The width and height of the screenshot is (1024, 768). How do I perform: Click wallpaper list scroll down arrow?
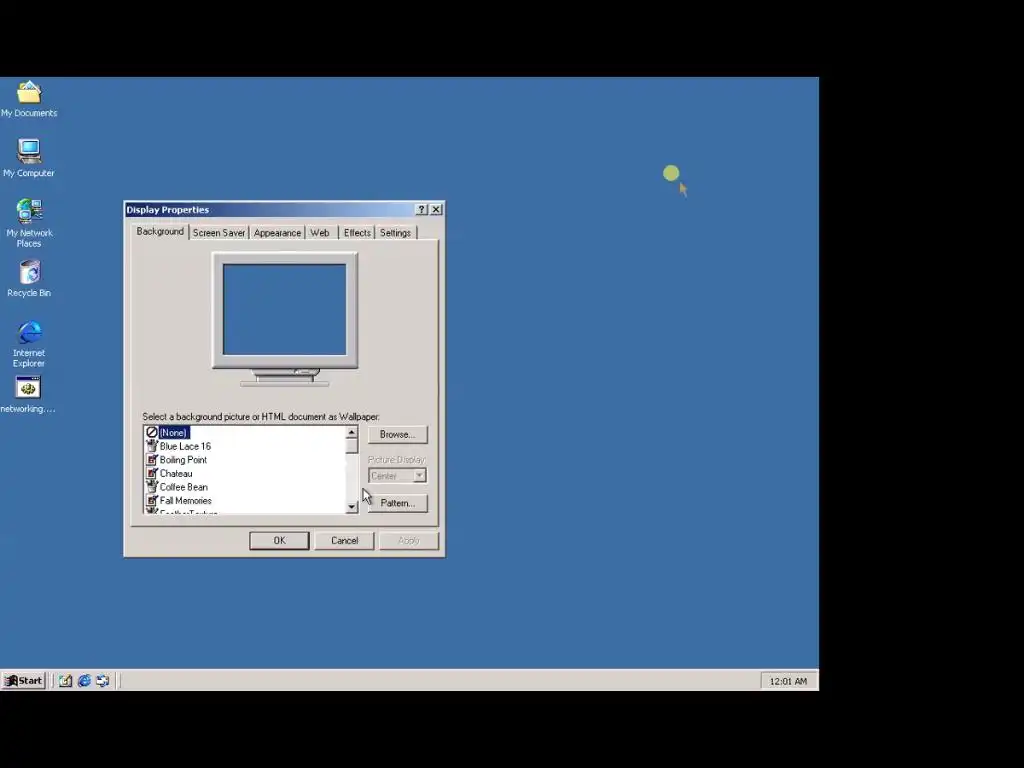click(x=351, y=507)
